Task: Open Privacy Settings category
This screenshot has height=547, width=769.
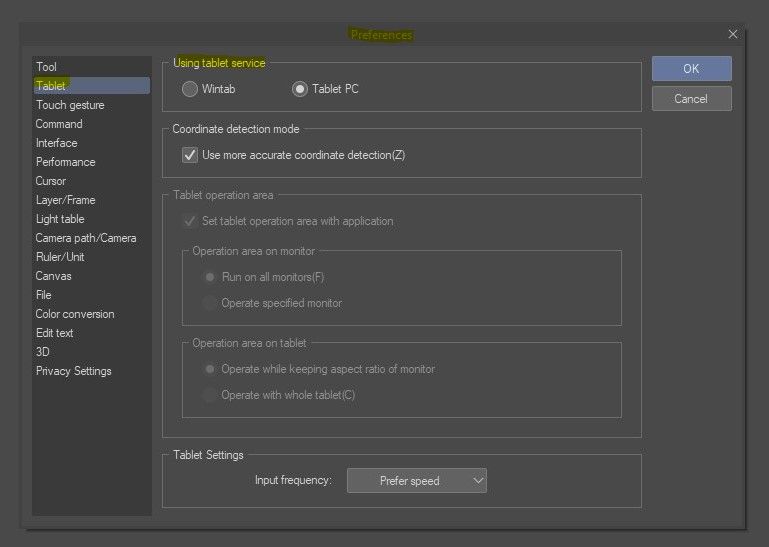Action: coord(74,371)
